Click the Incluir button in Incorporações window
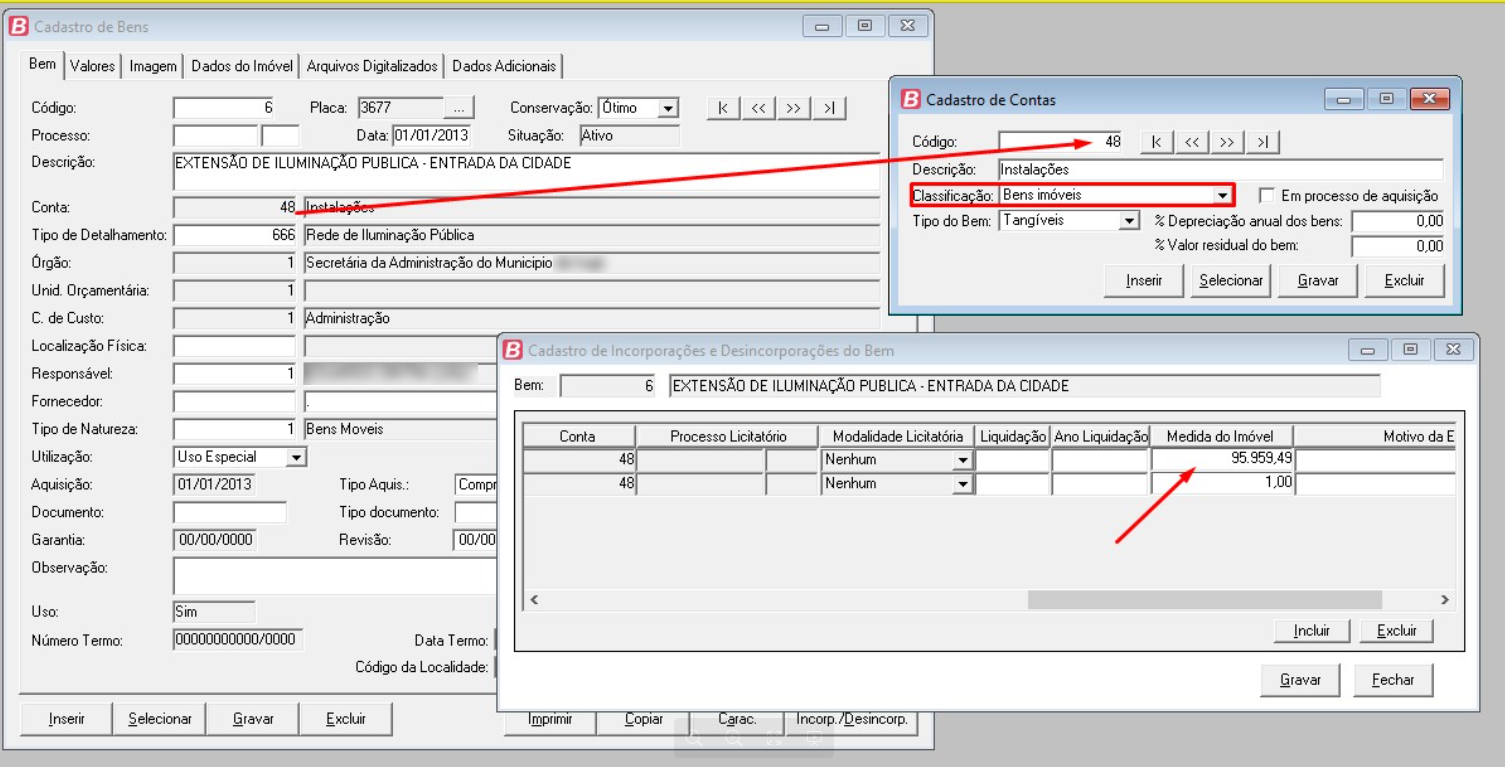1505x767 pixels. (x=1312, y=631)
